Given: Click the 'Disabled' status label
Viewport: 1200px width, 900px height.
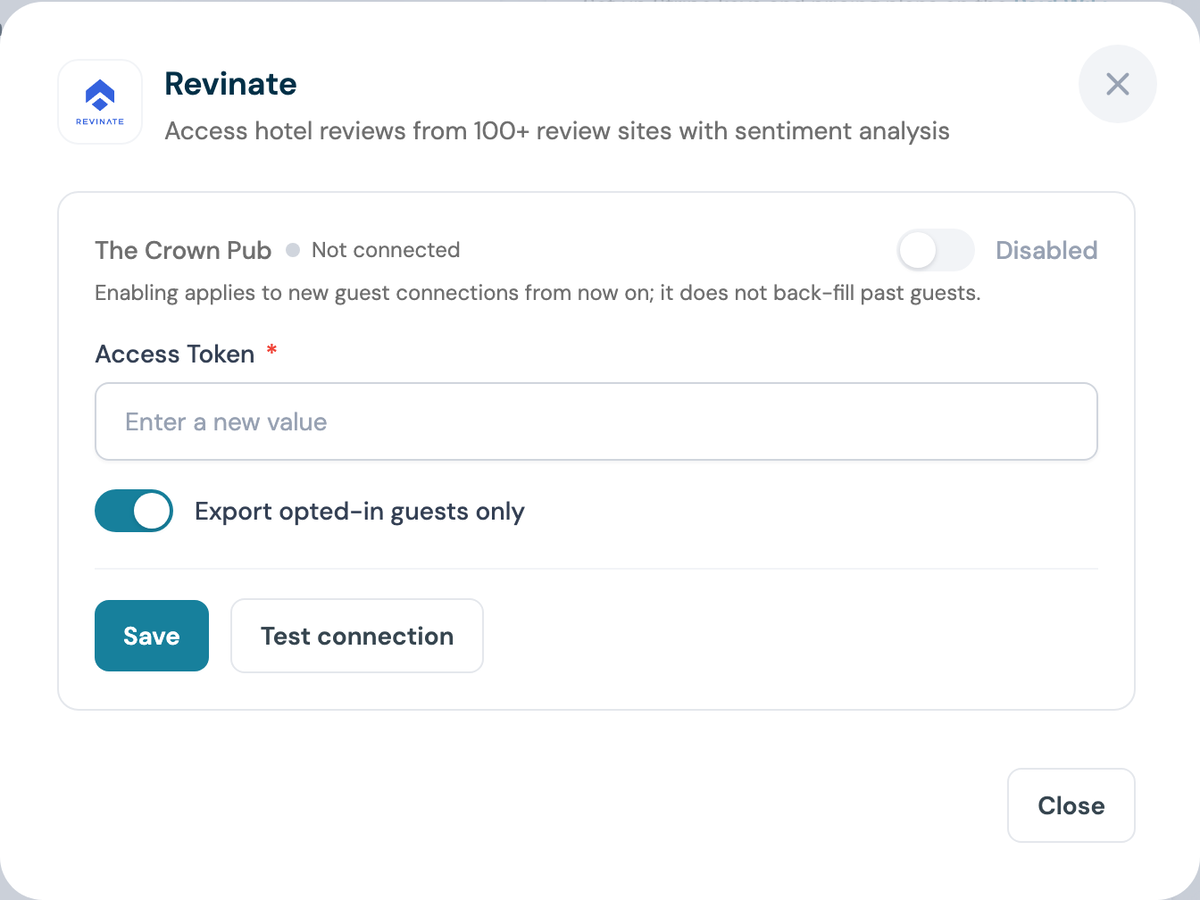Looking at the screenshot, I should [x=1047, y=250].
